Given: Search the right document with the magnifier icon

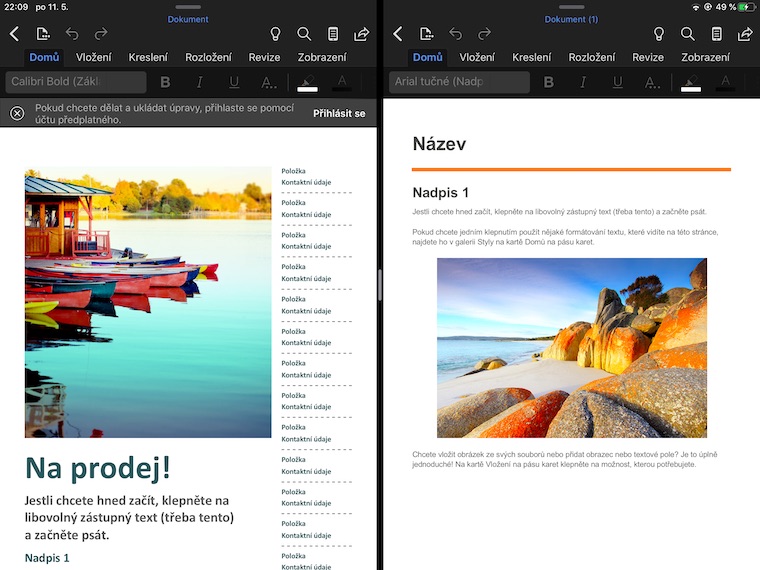Looking at the screenshot, I should point(688,34).
